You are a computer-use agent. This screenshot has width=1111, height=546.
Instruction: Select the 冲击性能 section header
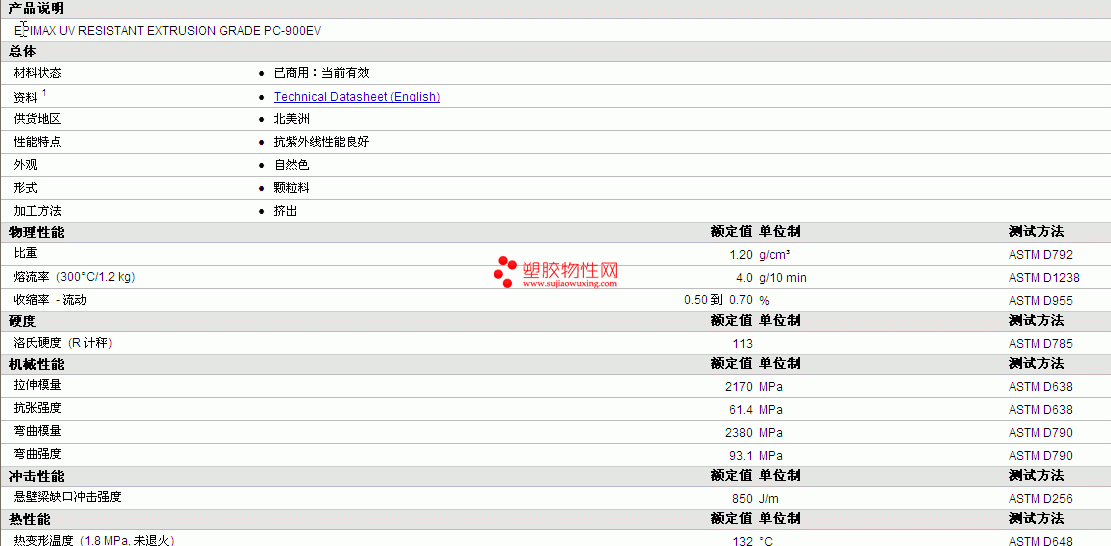(x=36, y=477)
